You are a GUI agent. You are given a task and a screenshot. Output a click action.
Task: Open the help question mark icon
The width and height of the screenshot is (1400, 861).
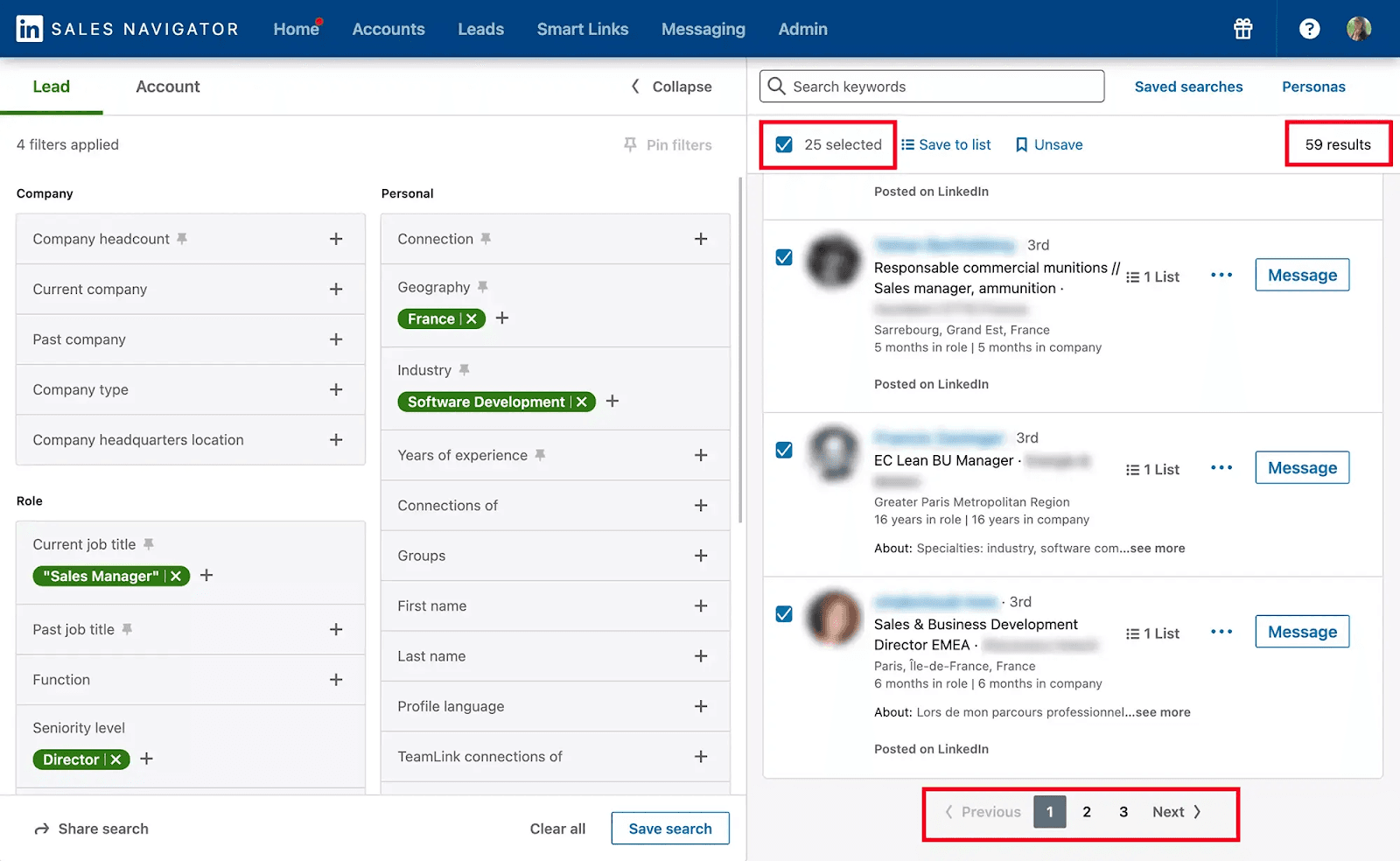pos(1309,29)
